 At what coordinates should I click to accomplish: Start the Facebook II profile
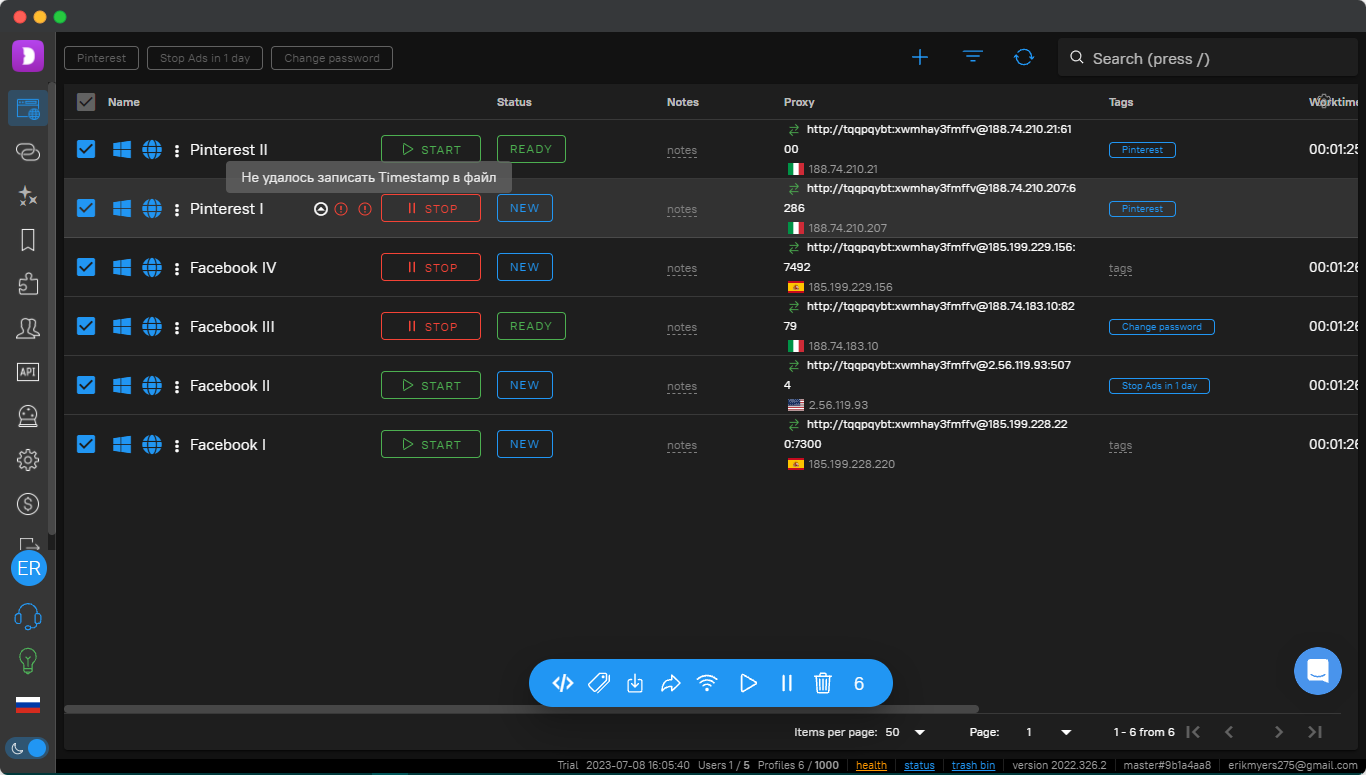coord(431,385)
